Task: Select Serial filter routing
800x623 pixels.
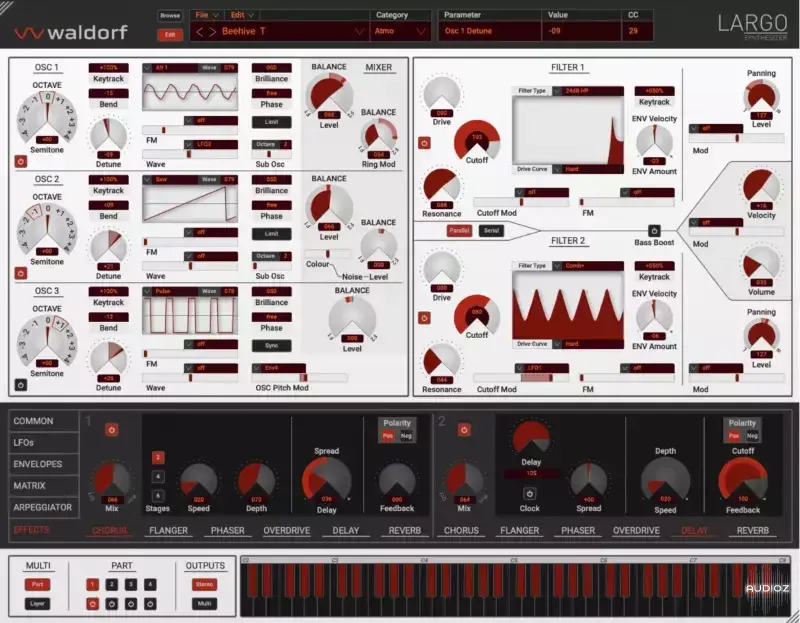Action: 491,231
